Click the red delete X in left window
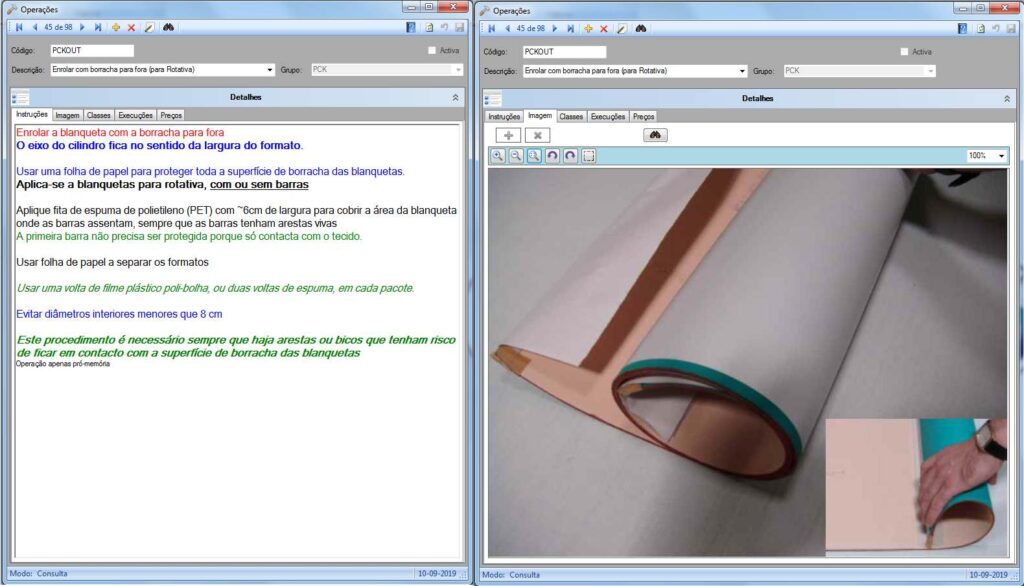Screen dimensions: 1024x586 [x=131, y=27]
